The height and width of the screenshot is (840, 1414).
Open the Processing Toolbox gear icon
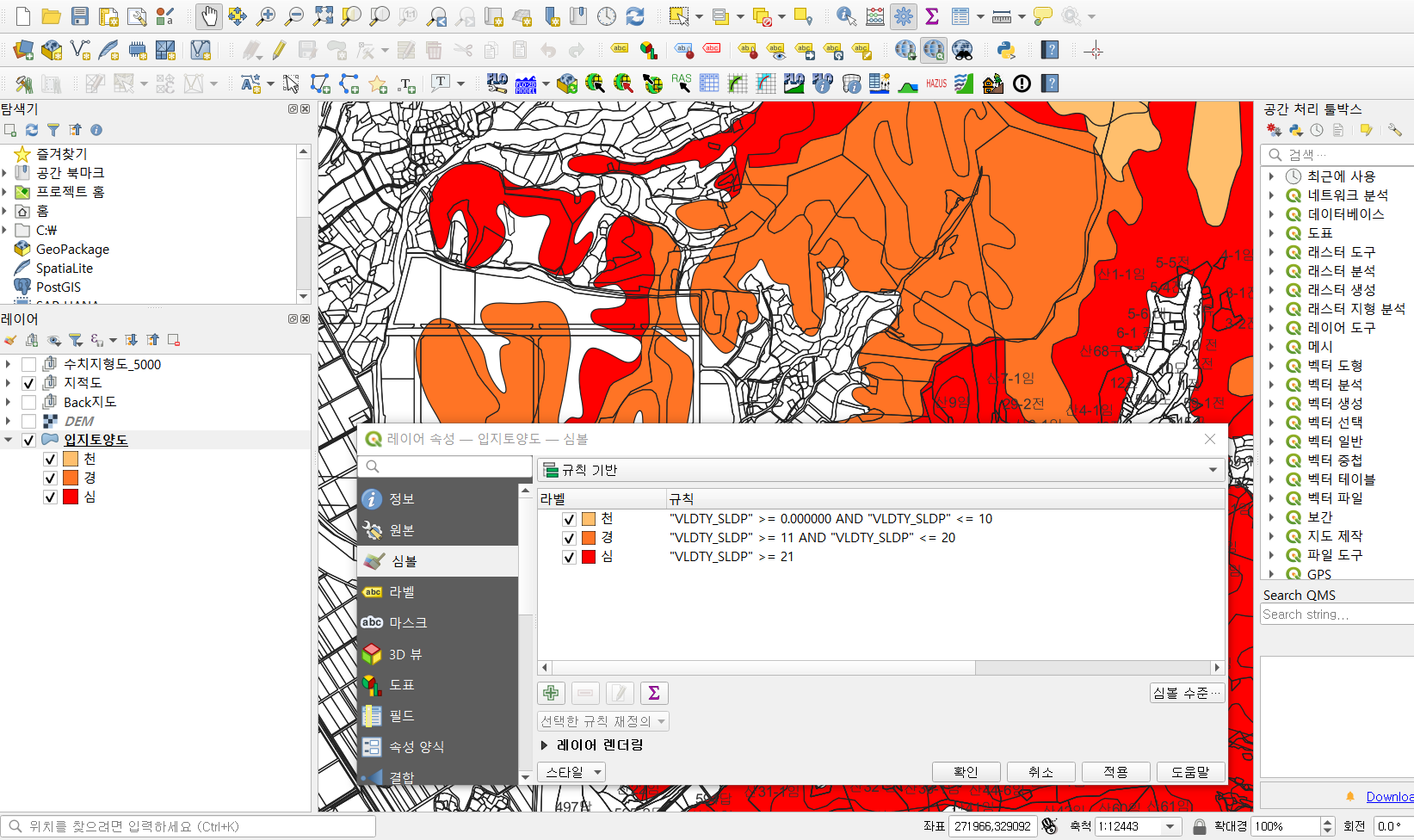904,16
